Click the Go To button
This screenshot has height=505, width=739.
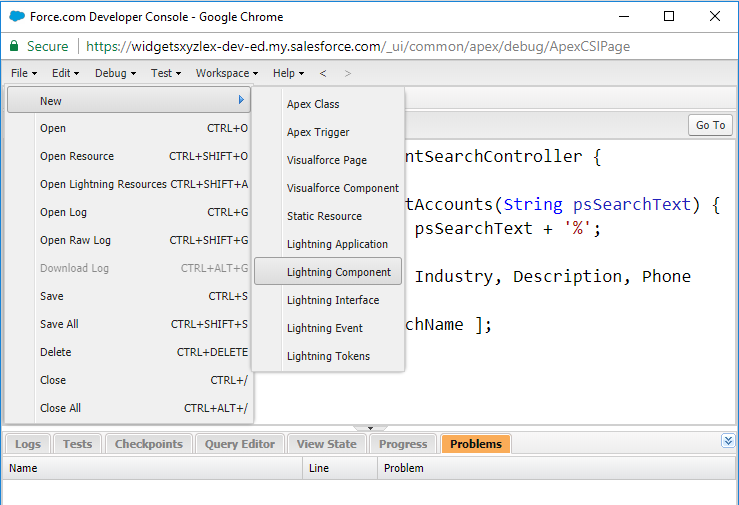(x=710, y=125)
